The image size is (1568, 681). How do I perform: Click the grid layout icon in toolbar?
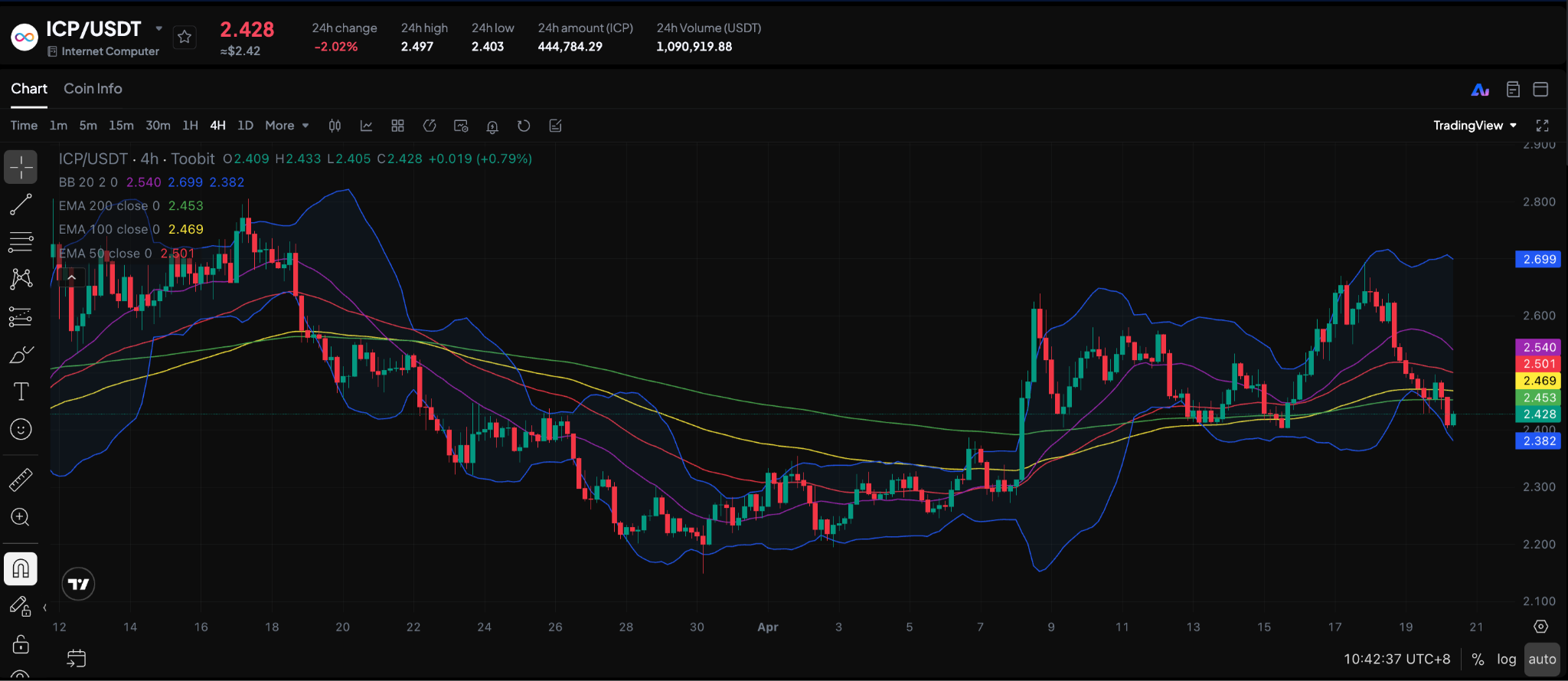397,126
